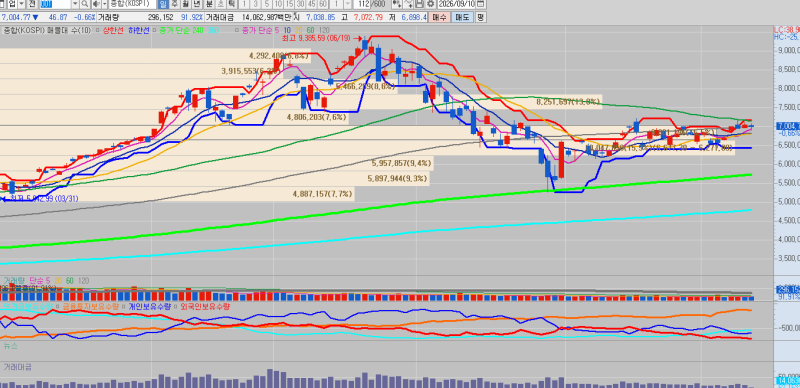Select the 초 second period button

pyautogui.click(x=220, y=4)
